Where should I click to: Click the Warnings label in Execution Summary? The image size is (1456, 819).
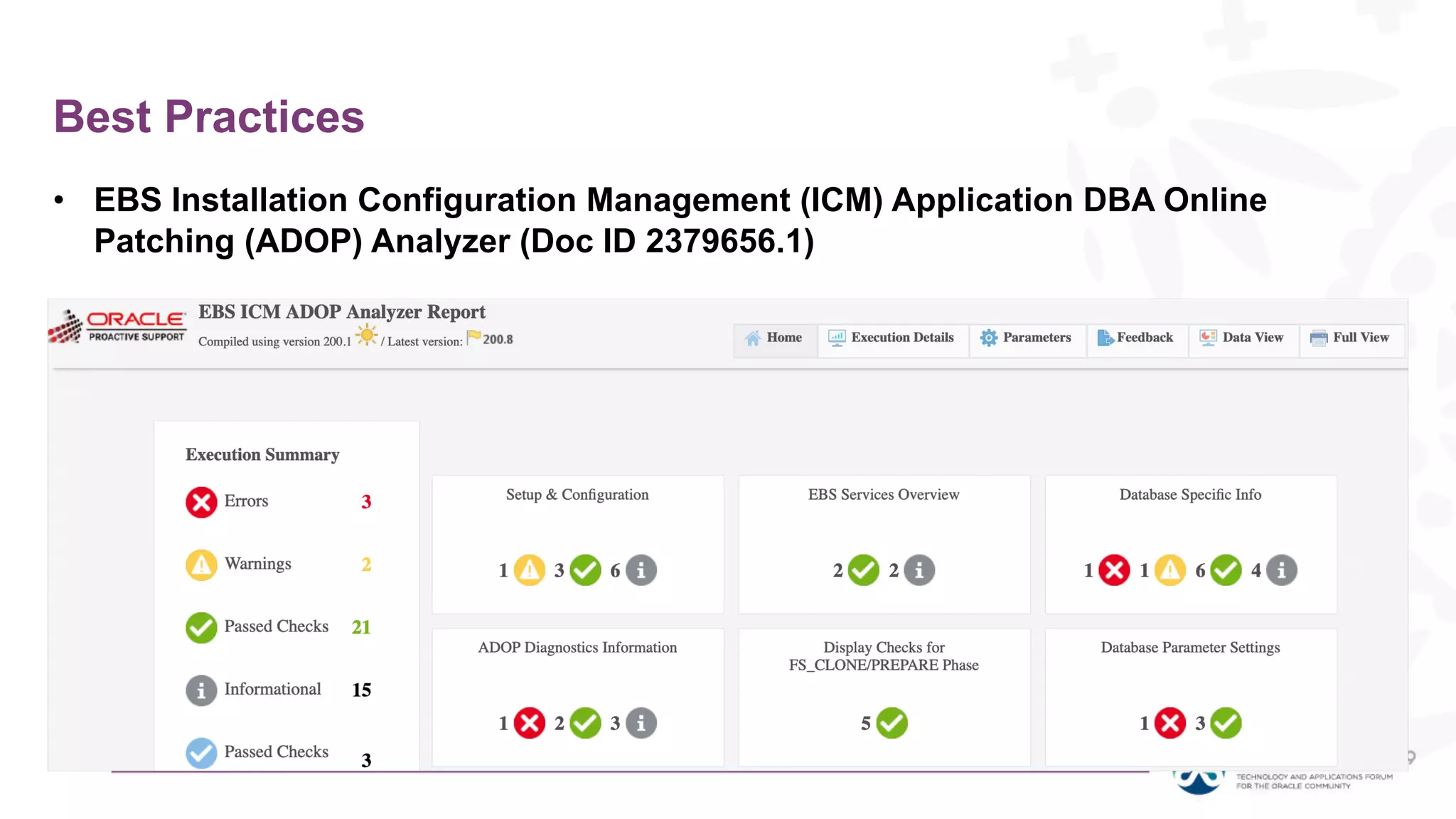[258, 564]
